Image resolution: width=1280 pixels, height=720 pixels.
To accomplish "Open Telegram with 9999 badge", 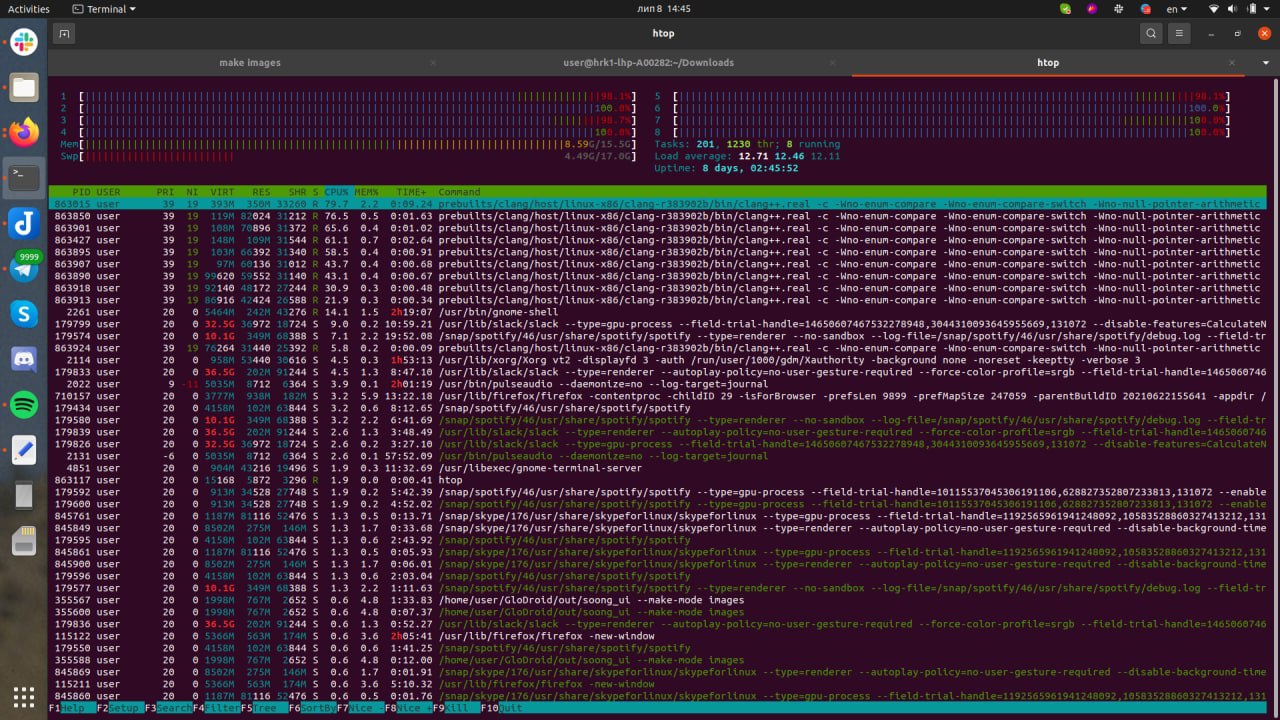I will click(x=24, y=268).
